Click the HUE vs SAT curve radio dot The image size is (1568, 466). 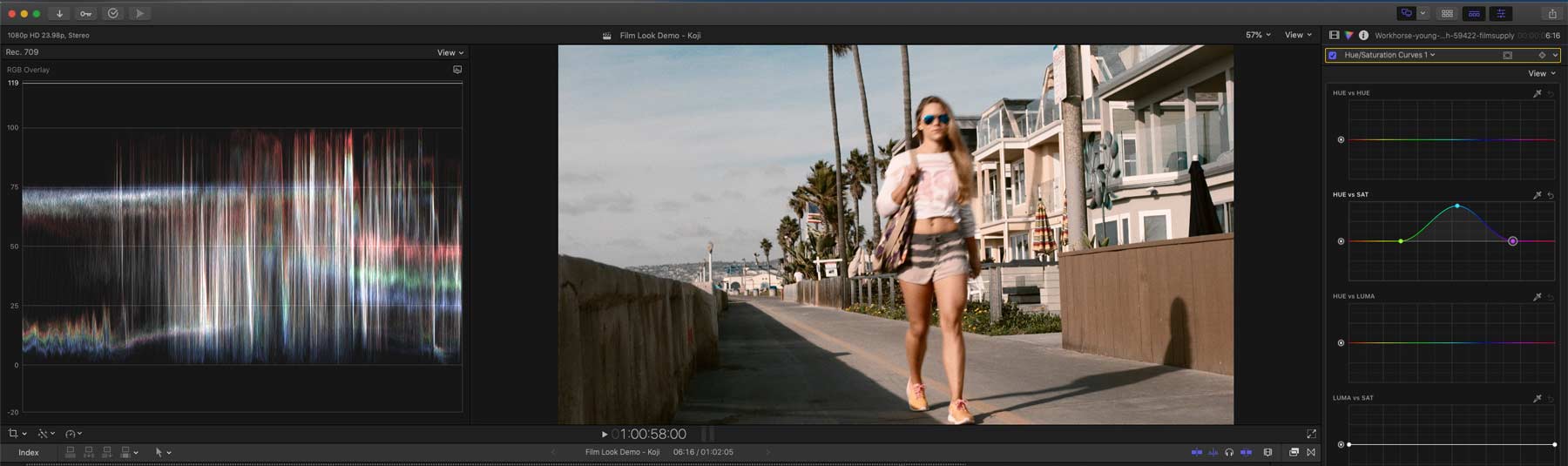1341,241
